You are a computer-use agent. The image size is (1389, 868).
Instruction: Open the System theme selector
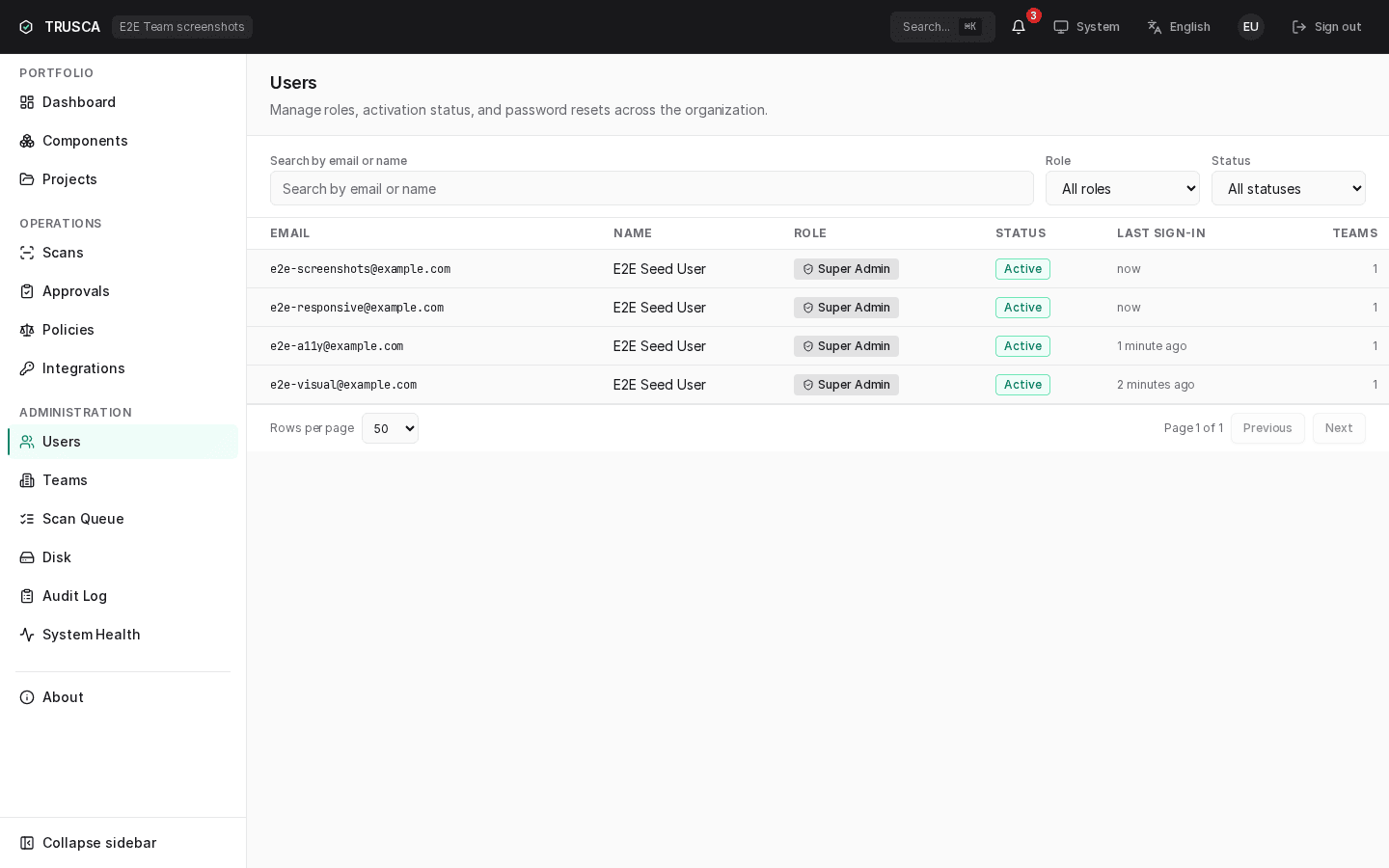(1086, 27)
